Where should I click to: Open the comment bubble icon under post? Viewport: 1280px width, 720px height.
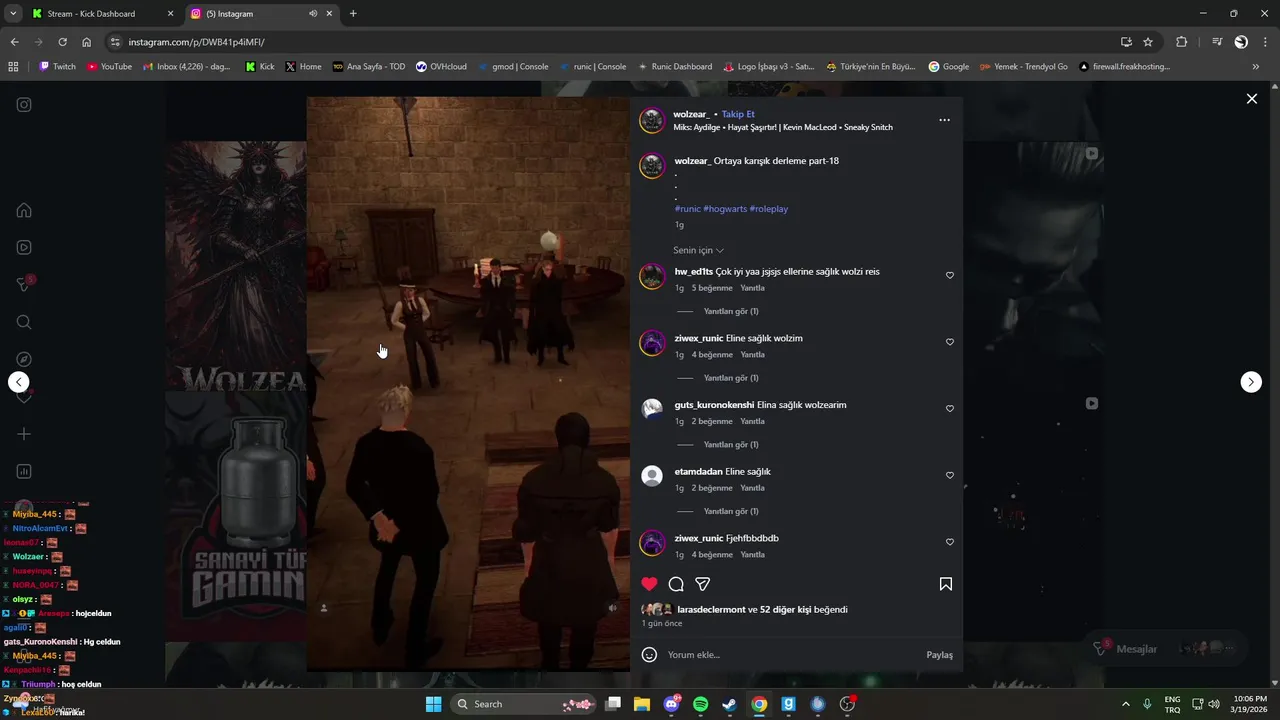pos(676,584)
